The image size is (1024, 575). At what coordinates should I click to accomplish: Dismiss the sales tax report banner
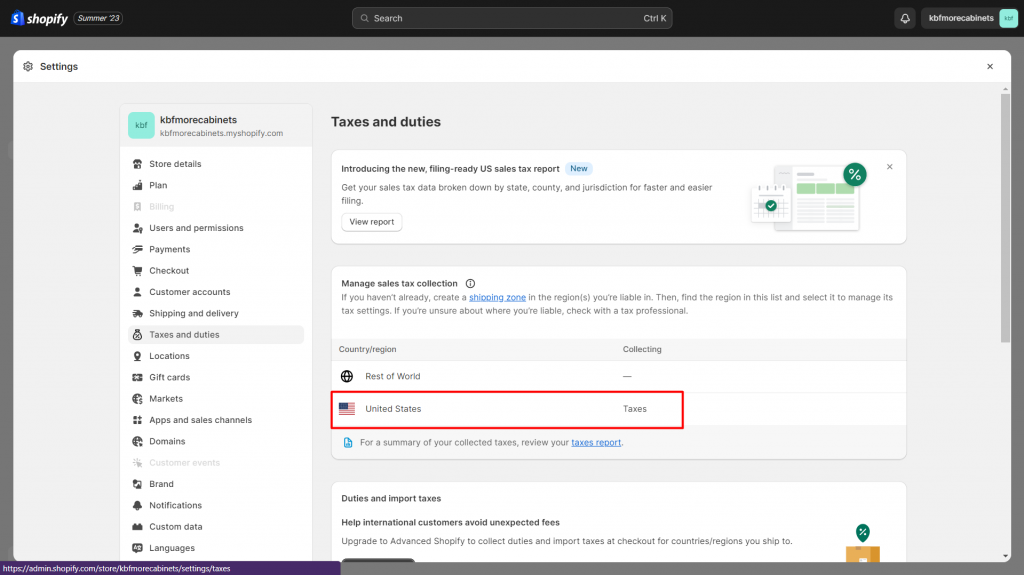pyautogui.click(x=889, y=167)
